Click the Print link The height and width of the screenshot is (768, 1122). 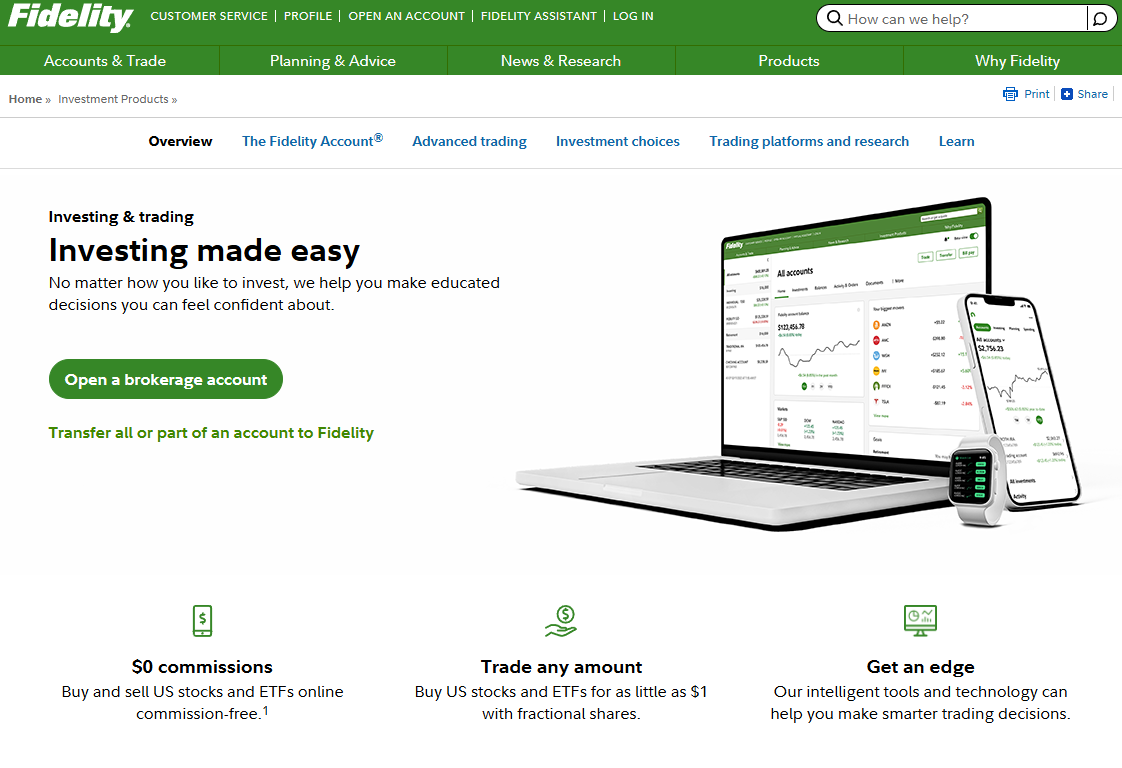click(1036, 94)
